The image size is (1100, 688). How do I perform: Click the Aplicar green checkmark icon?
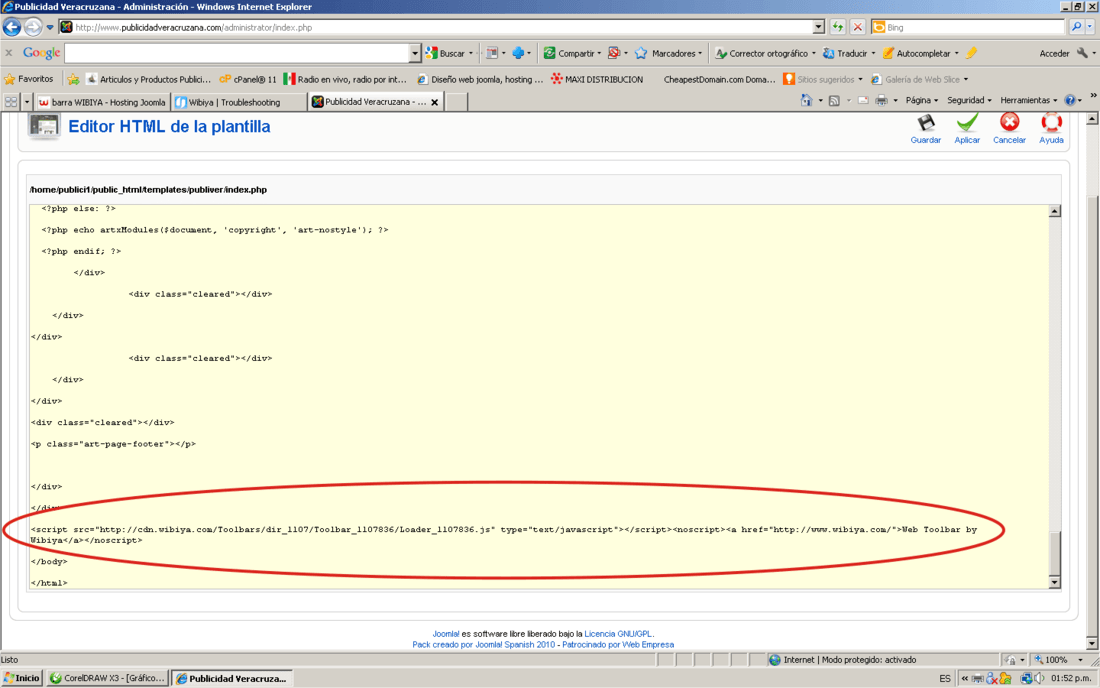967,123
